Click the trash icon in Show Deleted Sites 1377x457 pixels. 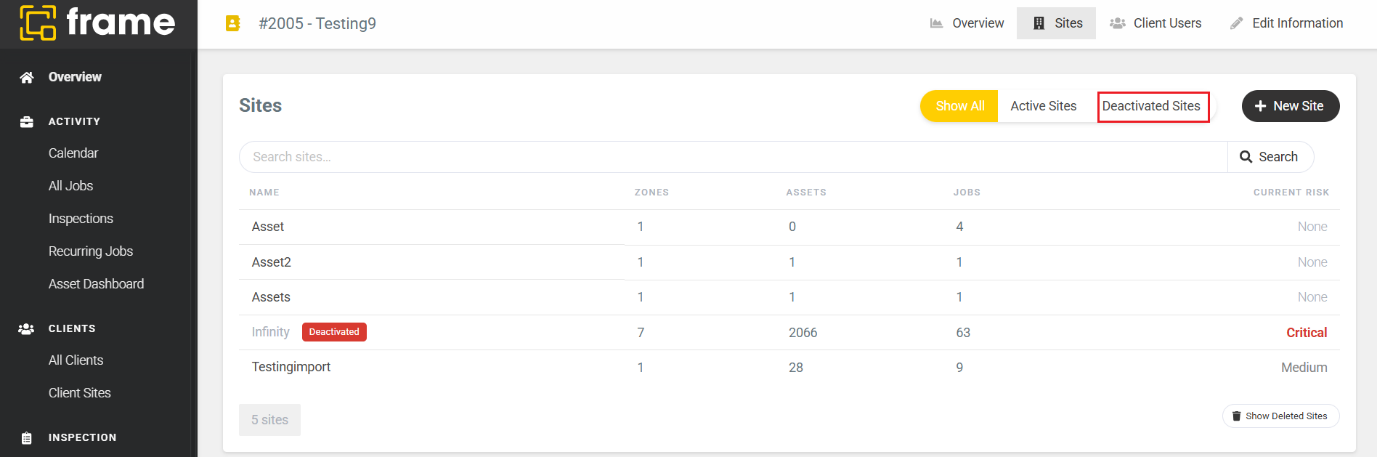click(1236, 416)
